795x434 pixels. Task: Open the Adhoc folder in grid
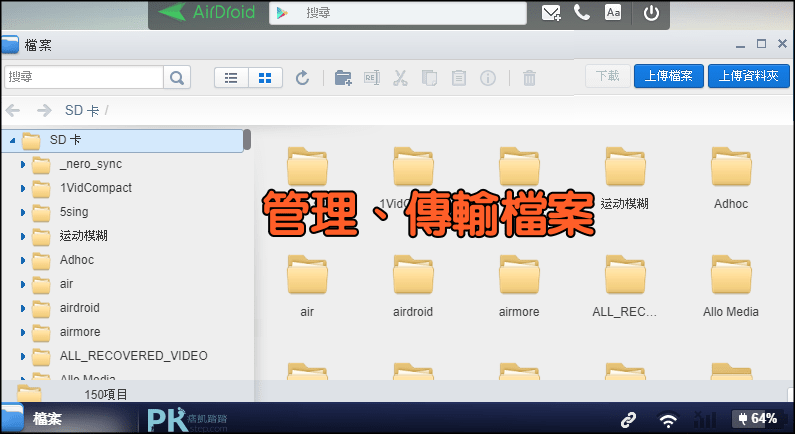click(x=731, y=166)
